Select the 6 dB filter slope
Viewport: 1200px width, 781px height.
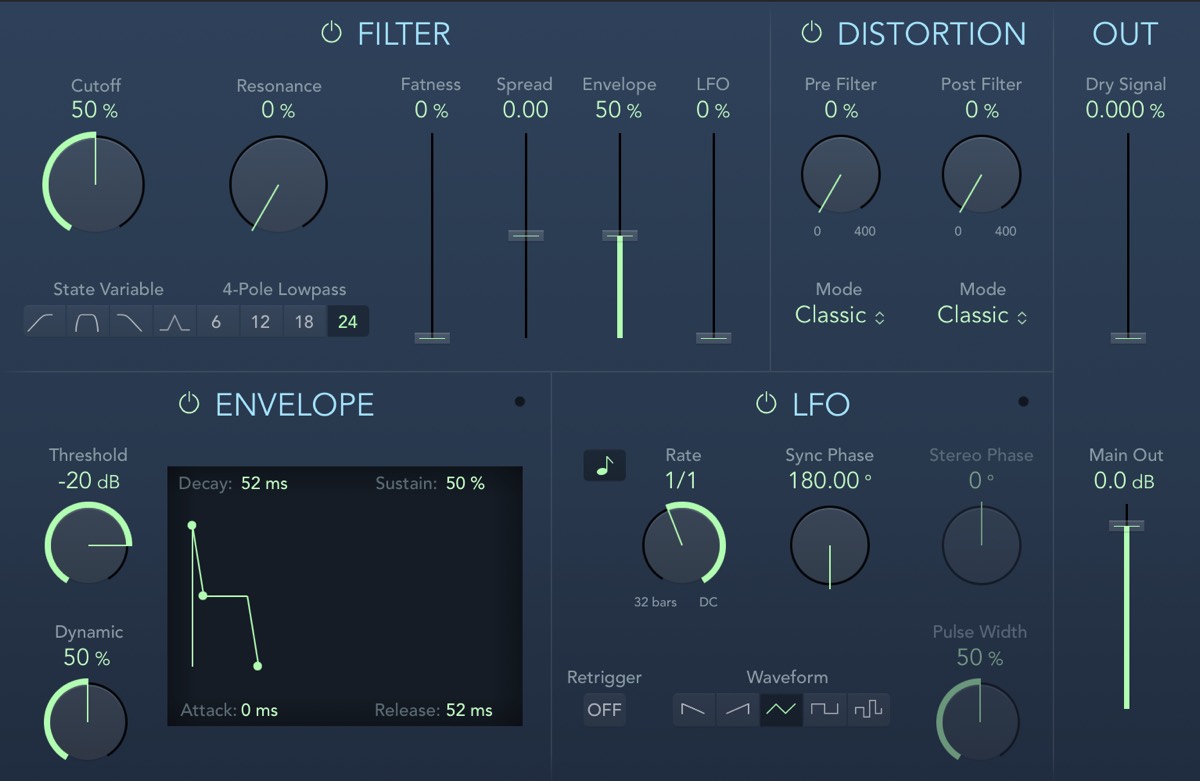pyautogui.click(x=218, y=322)
